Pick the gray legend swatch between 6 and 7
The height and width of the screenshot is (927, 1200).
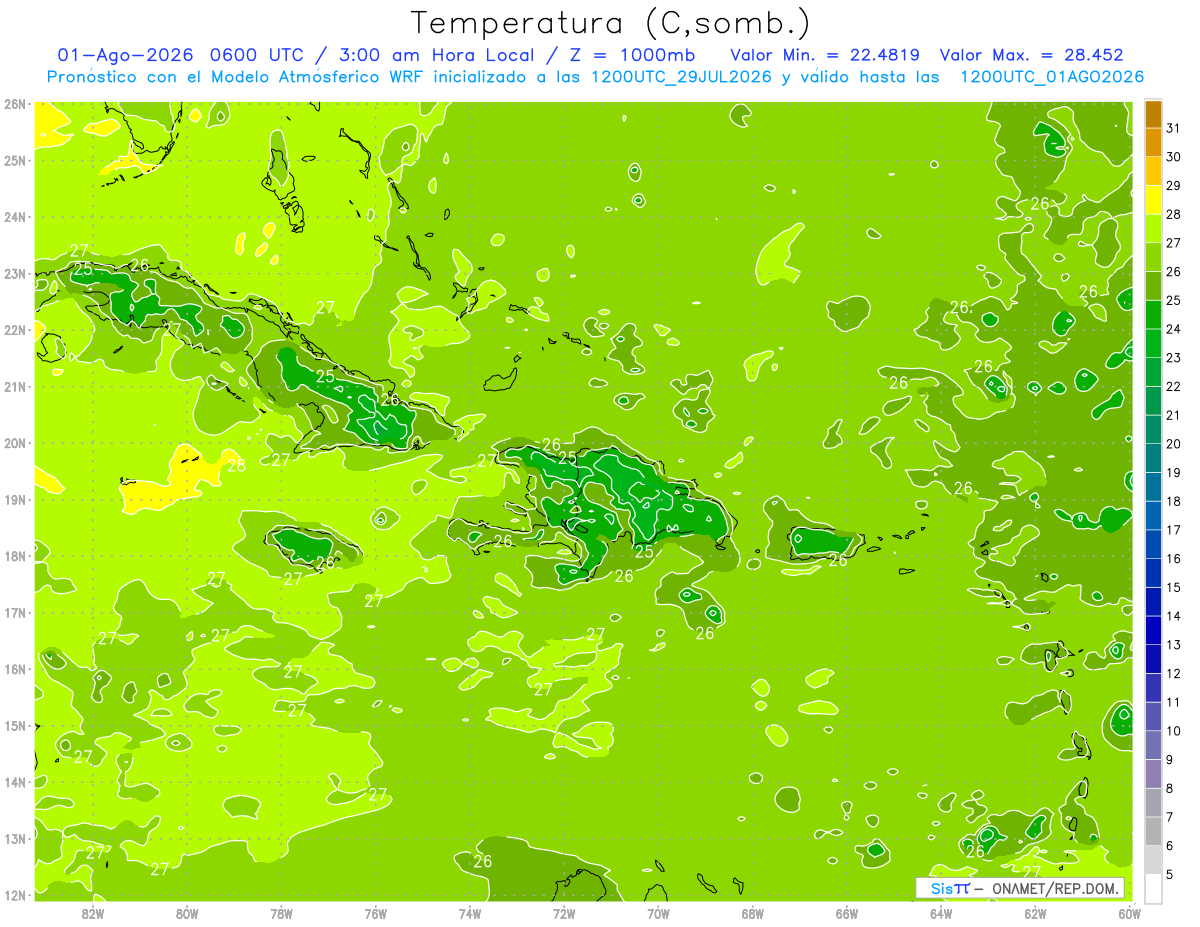[1153, 831]
